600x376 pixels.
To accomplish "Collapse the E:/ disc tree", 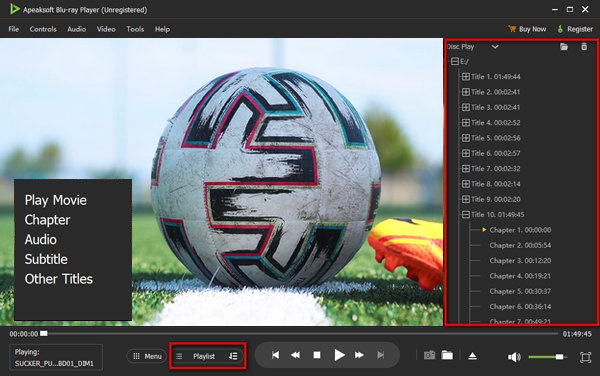I will (455, 61).
